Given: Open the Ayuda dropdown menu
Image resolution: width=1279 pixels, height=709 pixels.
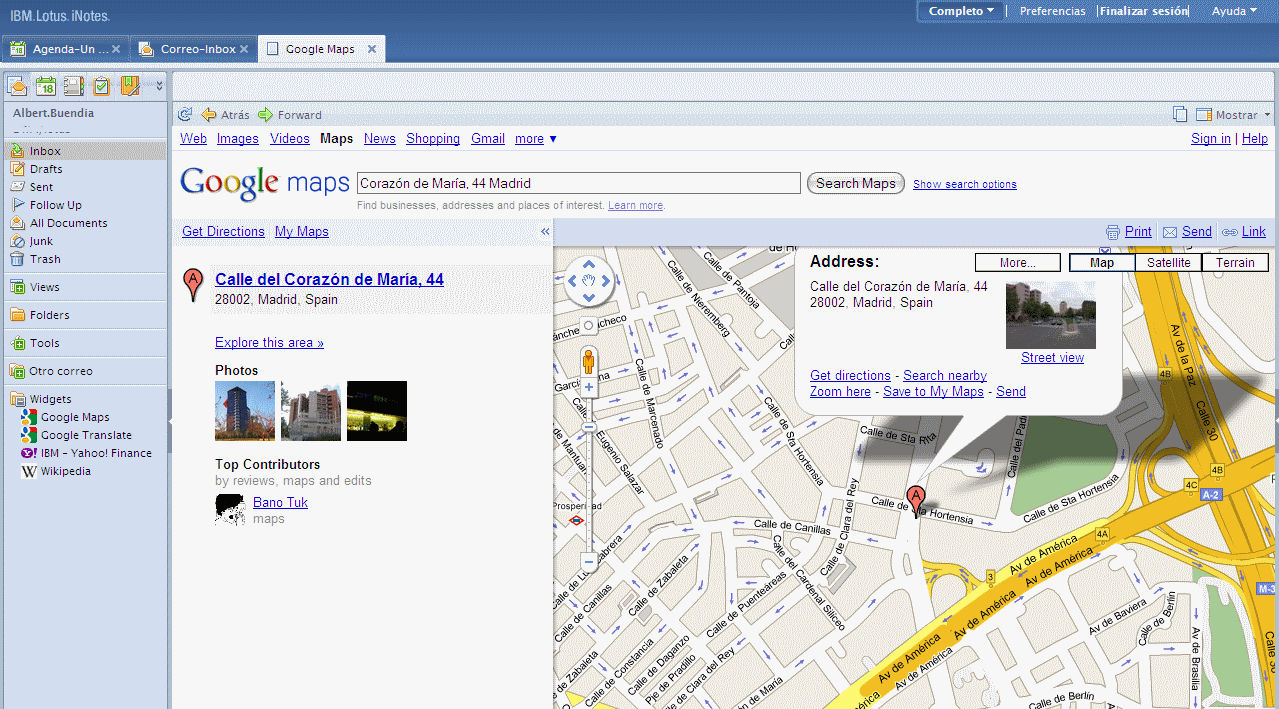Looking at the screenshot, I should pos(1234,11).
